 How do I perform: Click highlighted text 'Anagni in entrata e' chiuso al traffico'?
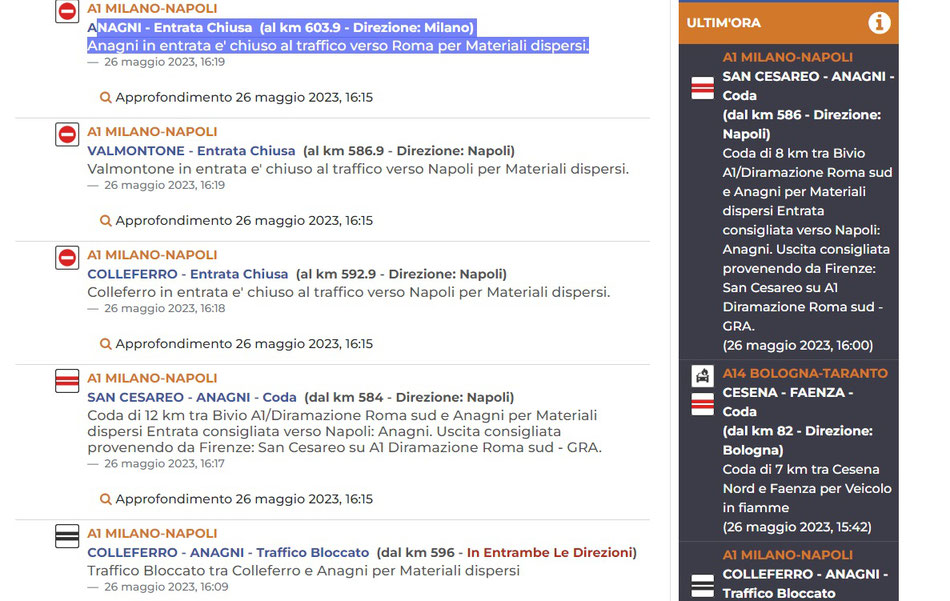point(338,45)
